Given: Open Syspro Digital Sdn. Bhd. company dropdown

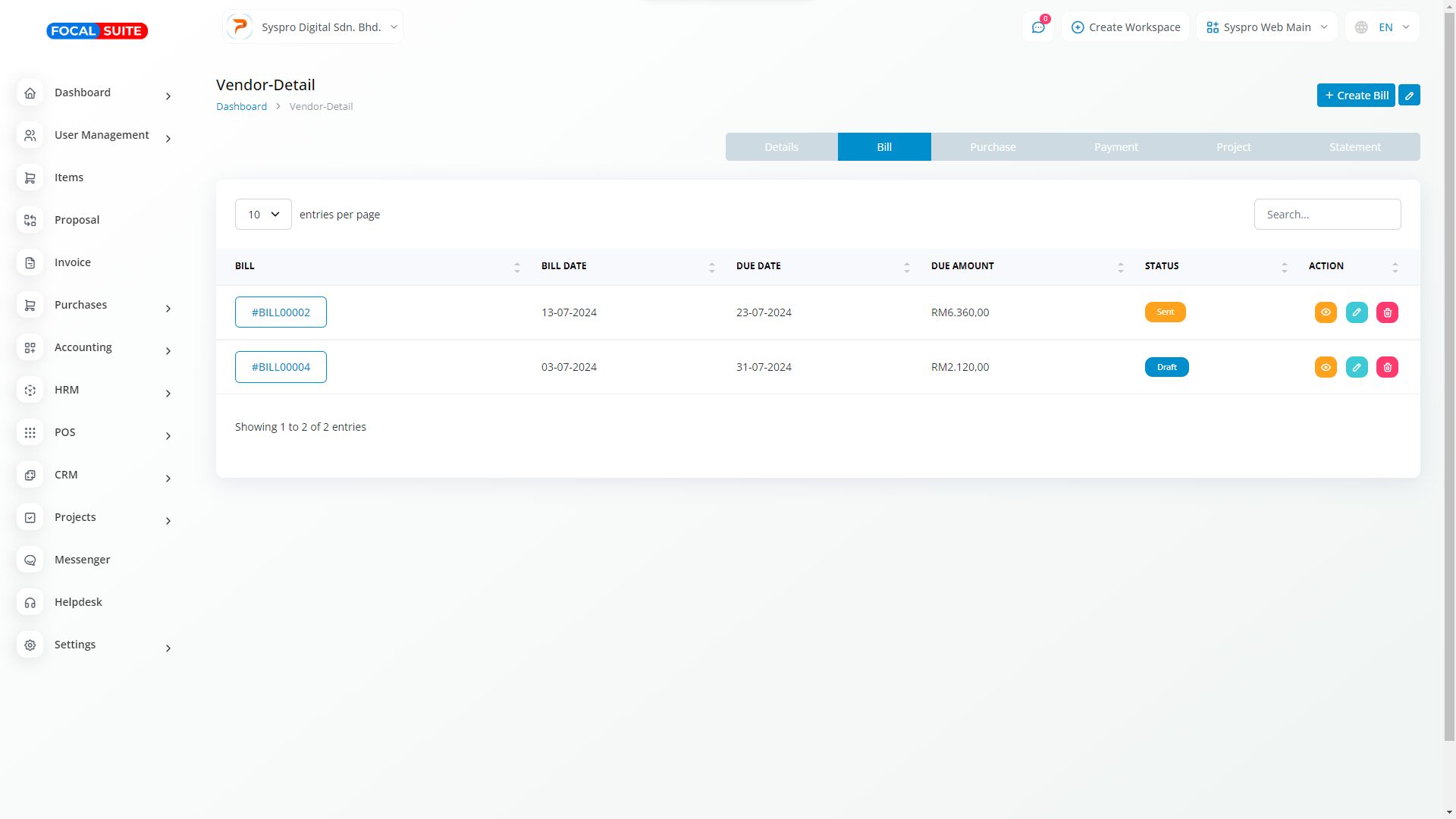Looking at the screenshot, I should pyautogui.click(x=313, y=27).
